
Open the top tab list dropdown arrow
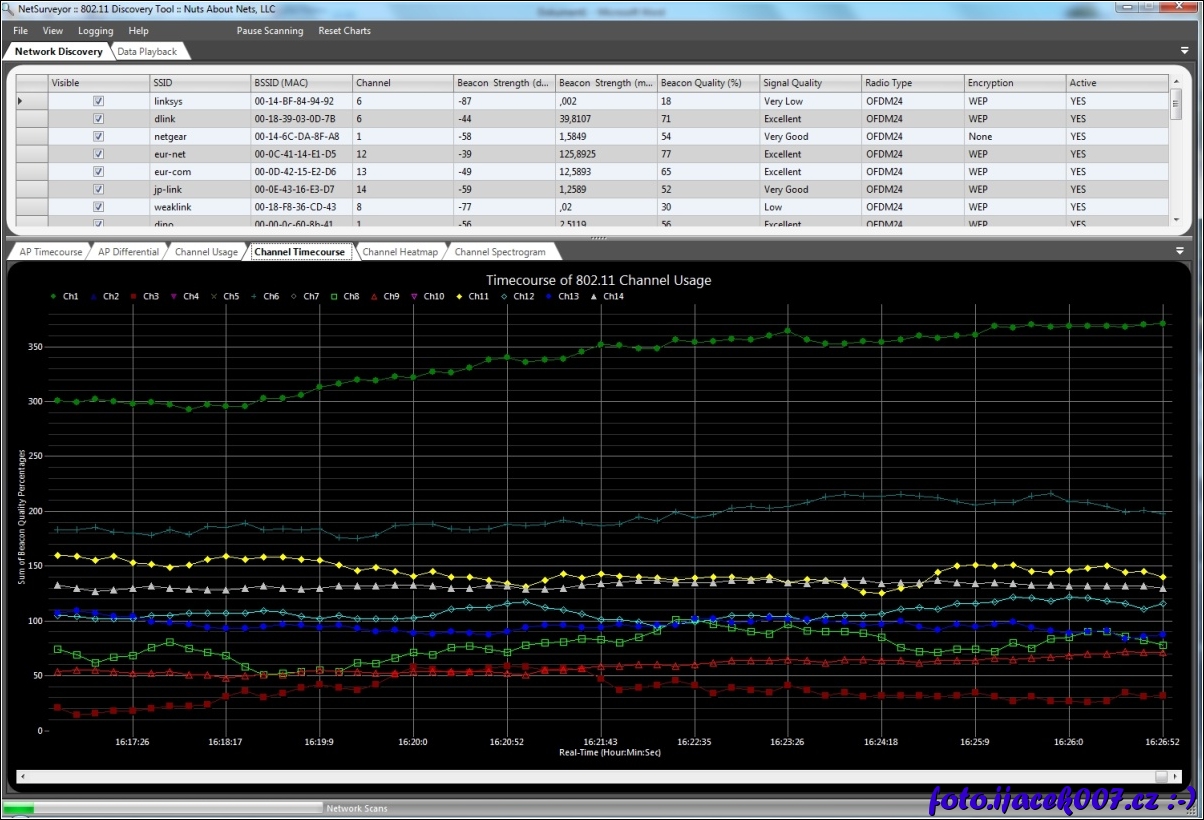point(1185,50)
